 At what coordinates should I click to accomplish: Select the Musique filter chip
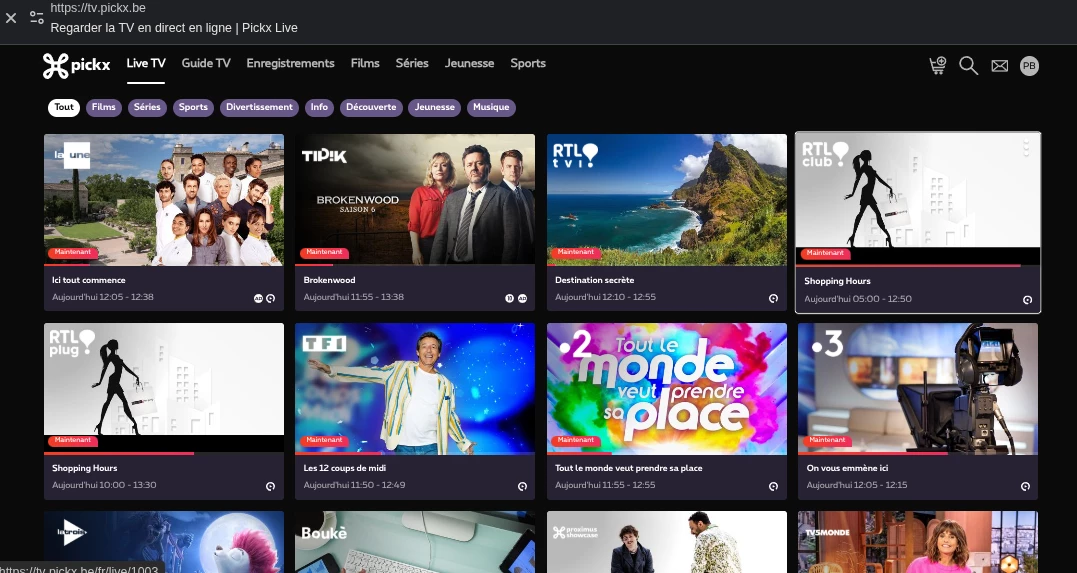click(491, 107)
